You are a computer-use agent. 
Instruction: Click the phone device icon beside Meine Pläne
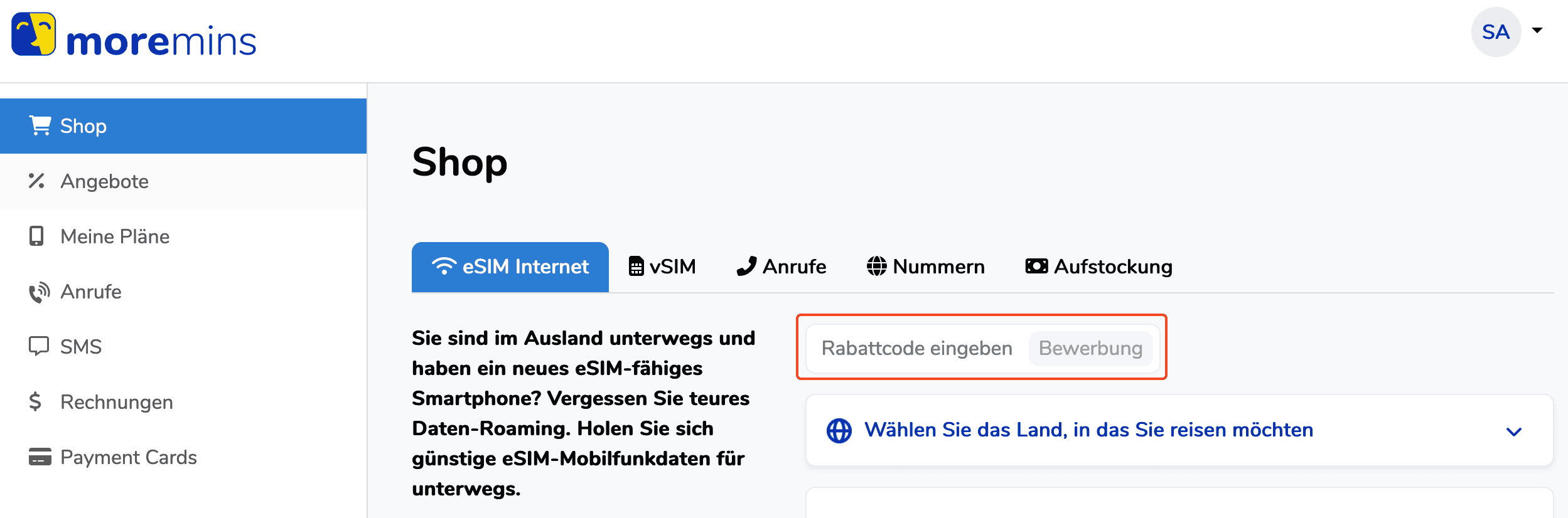36,236
